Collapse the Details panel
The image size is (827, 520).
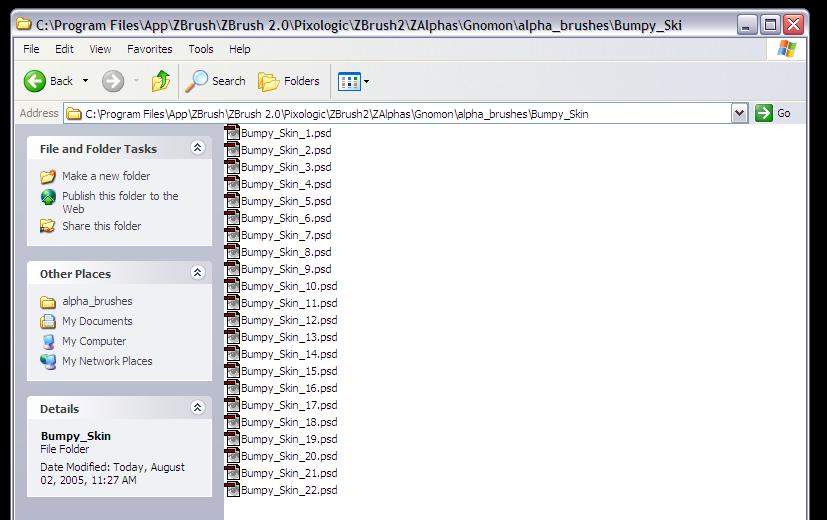pyautogui.click(x=197, y=408)
